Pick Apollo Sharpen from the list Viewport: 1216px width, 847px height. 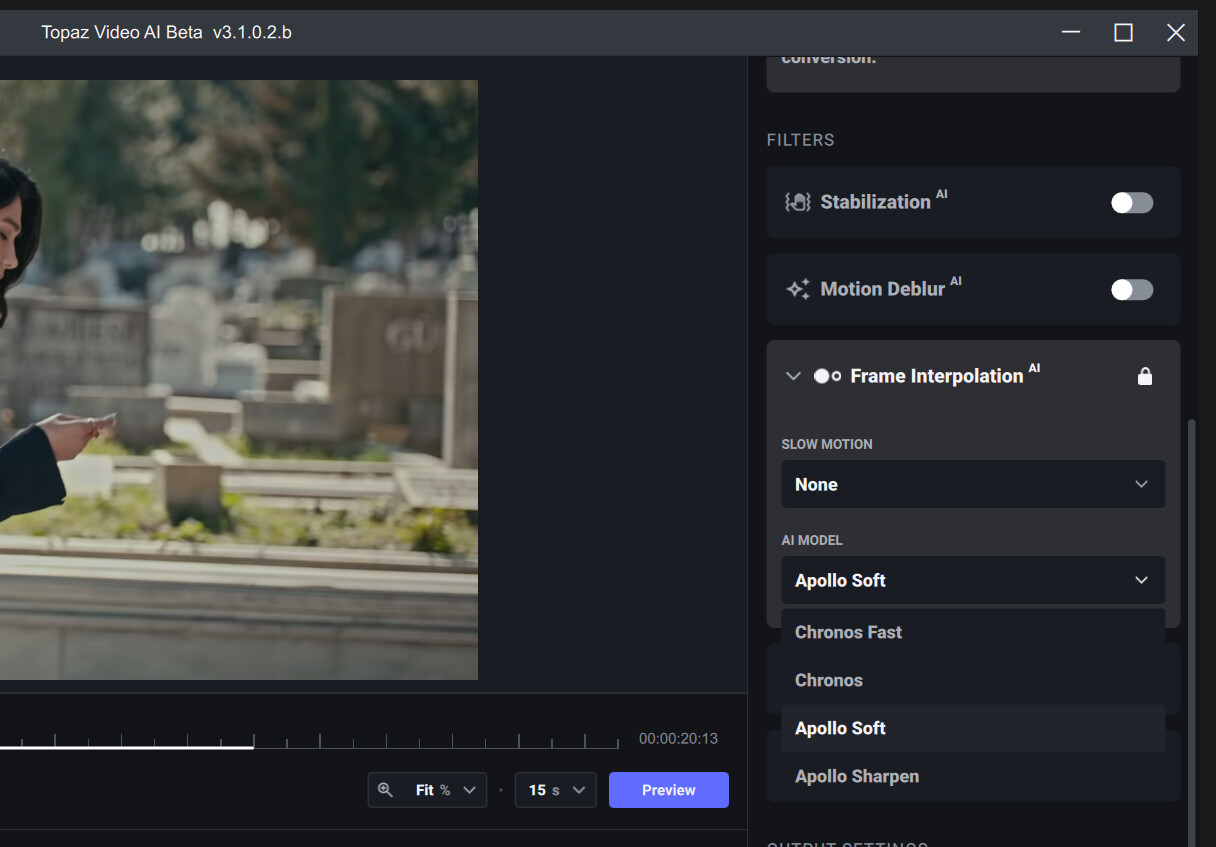point(856,776)
